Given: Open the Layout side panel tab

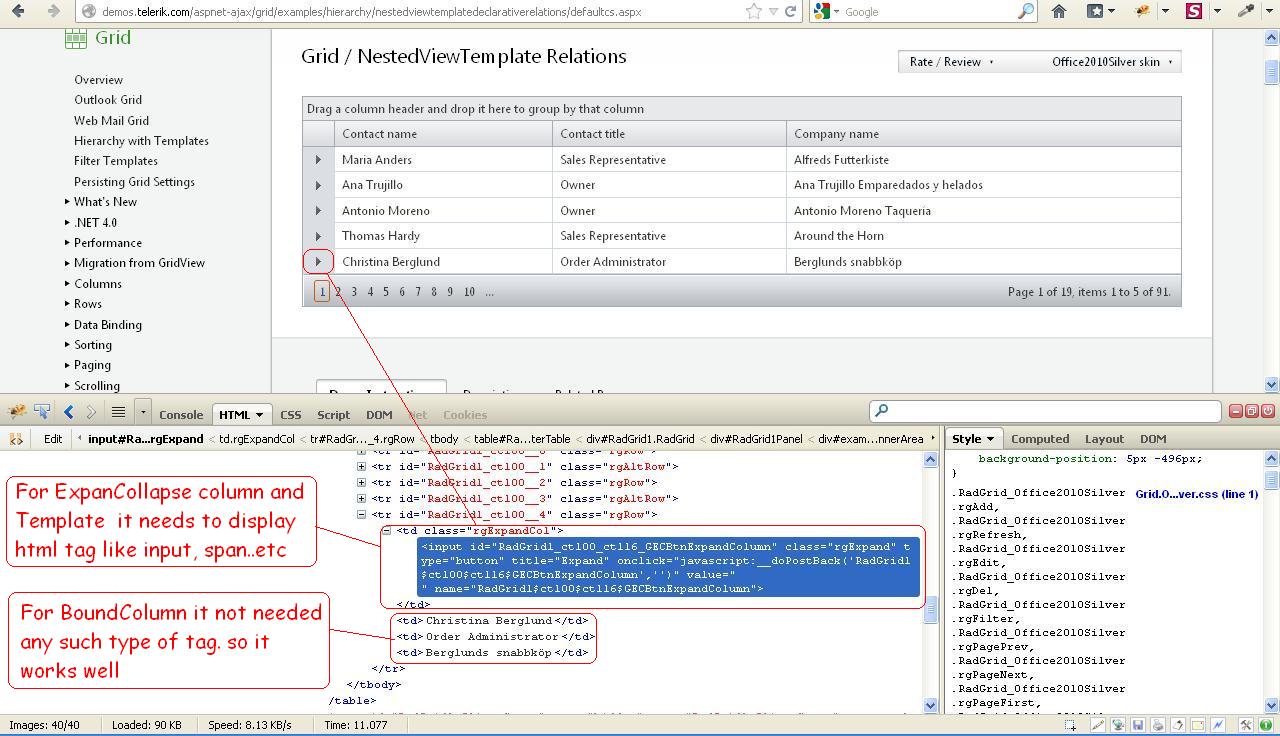Looking at the screenshot, I should tap(1104, 438).
